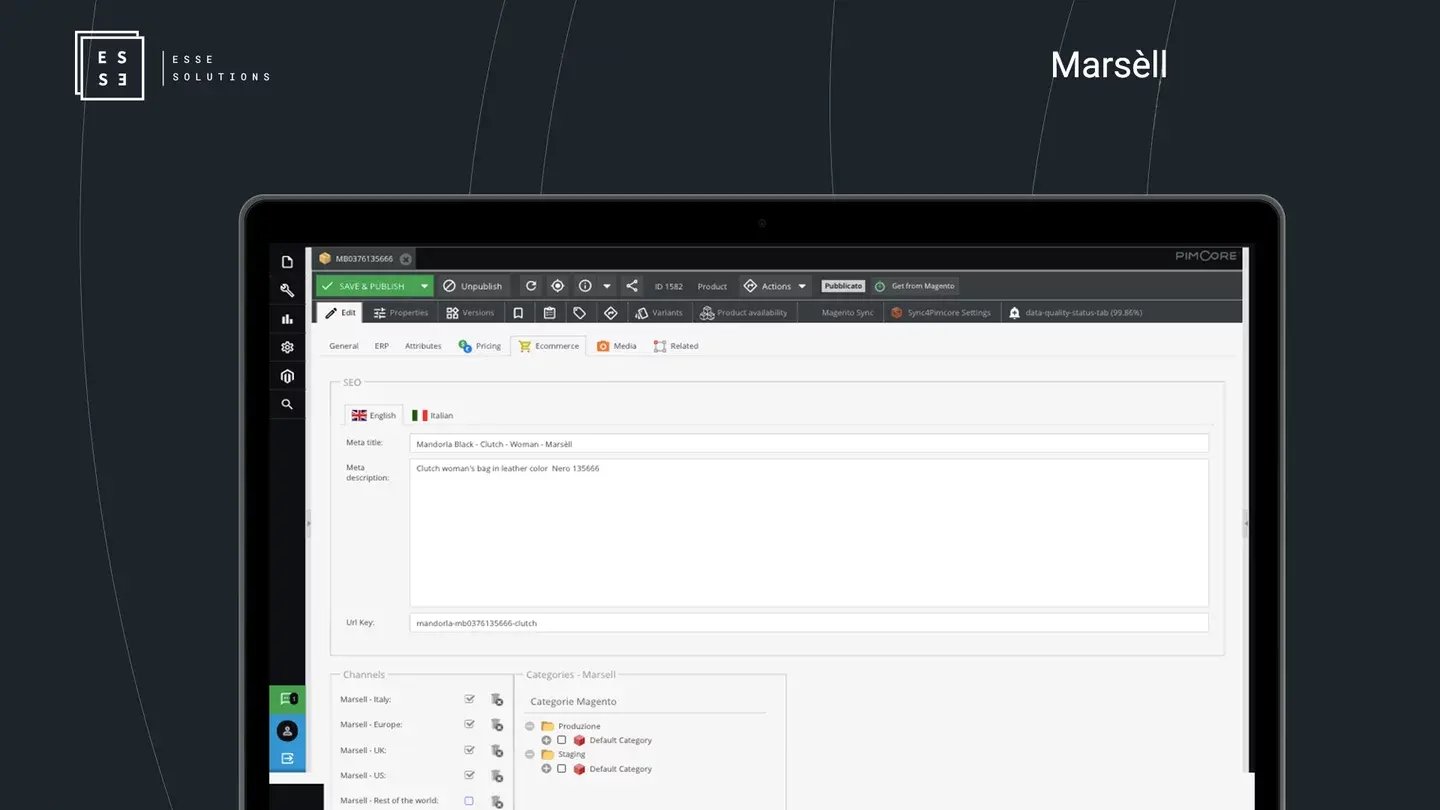The height and width of the screenshot is (810, 1440).
Task: Open the search panel in the left sidebar
Action: pos(288,404)
